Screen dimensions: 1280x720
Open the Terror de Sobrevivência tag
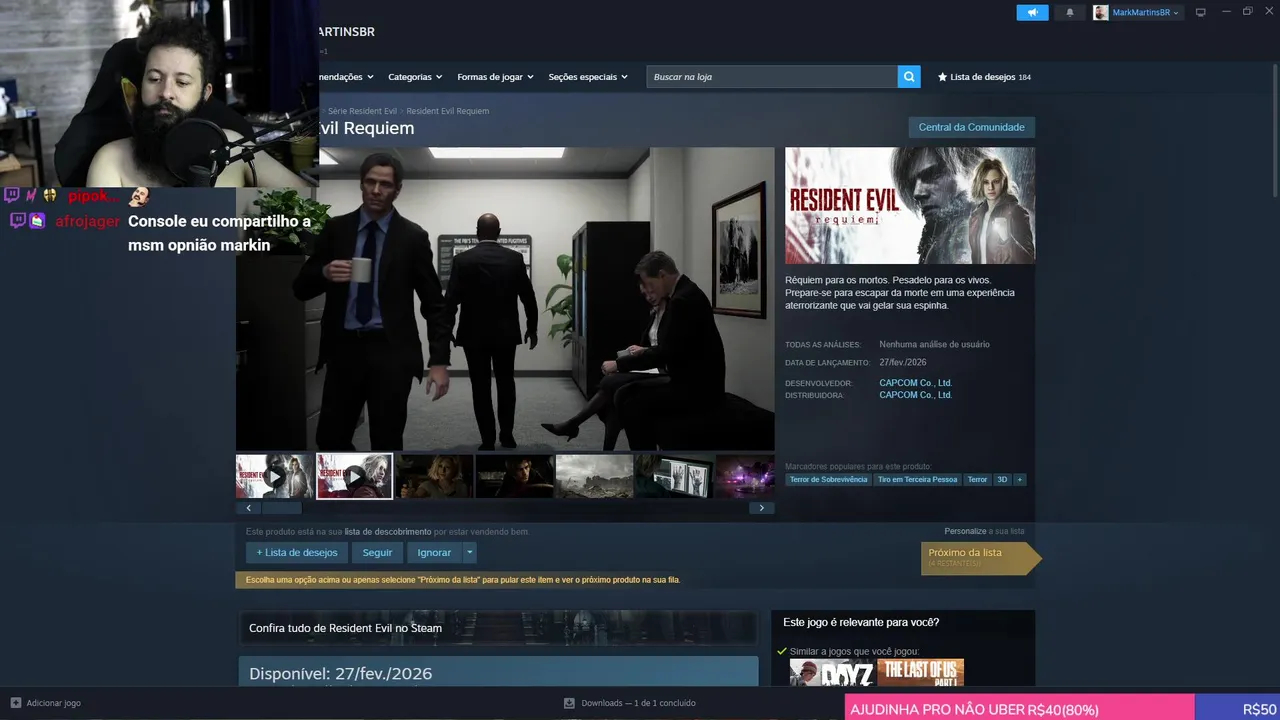point(828,480)
